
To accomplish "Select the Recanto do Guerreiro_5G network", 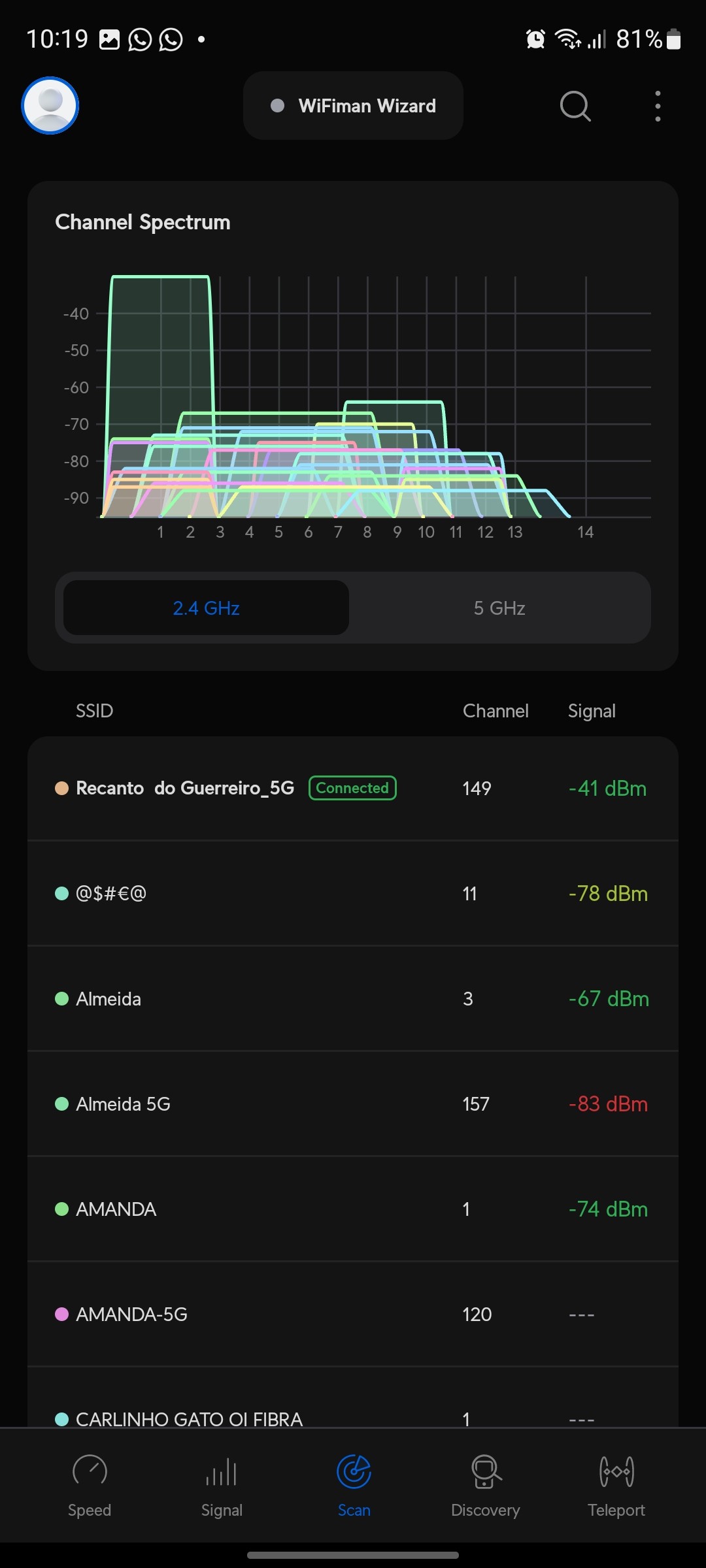I will (x=185, y=789).
